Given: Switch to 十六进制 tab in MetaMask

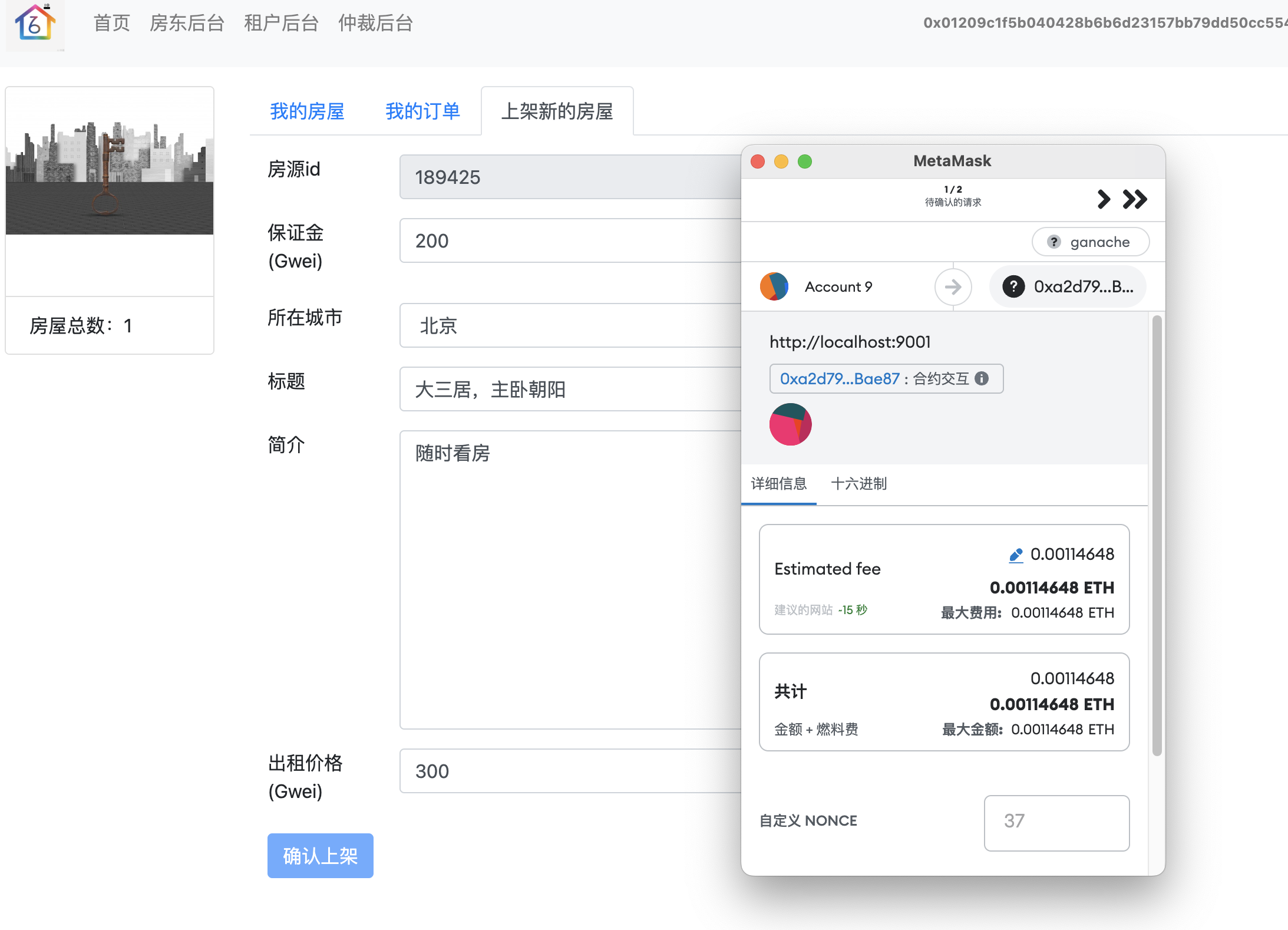Looking at the screenshot, I should pyautogui.click(x=859, y=484).
